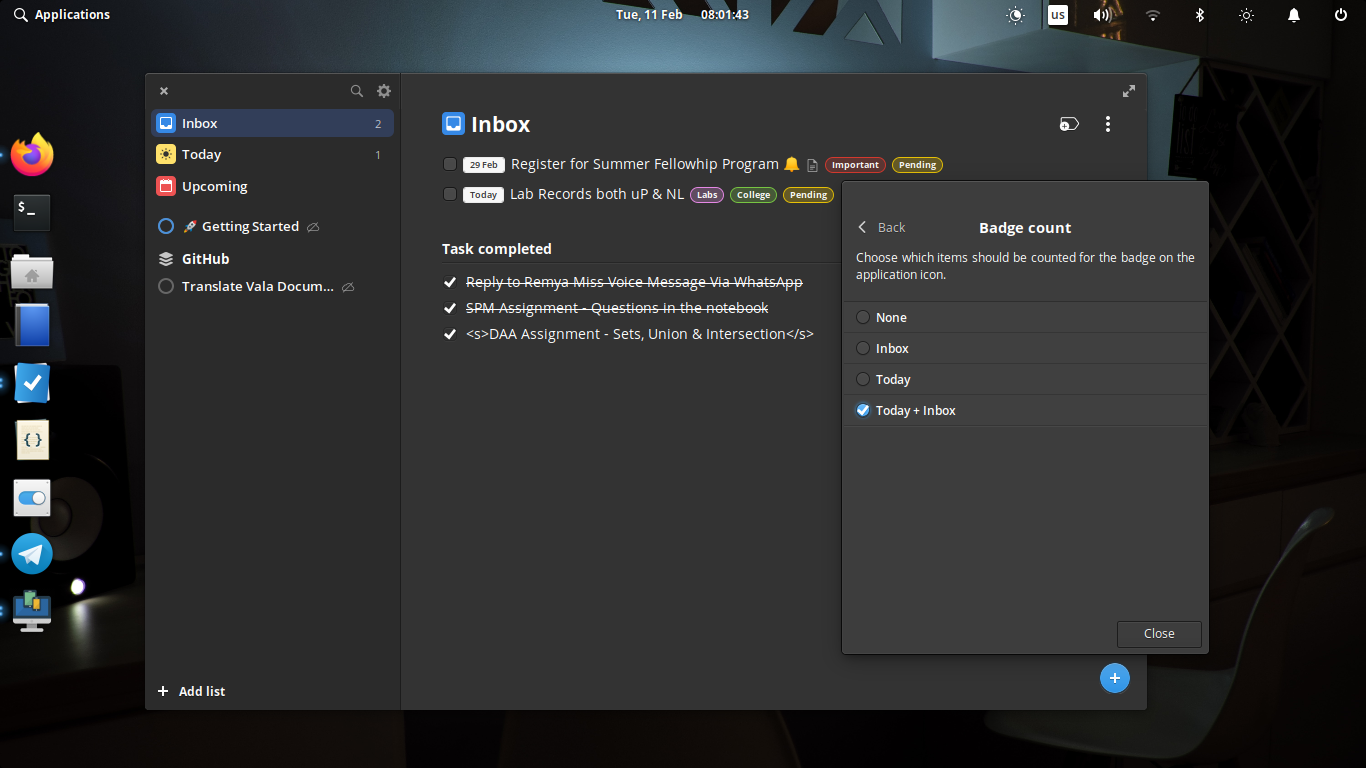Viewport: 1366px width, 768px height.
Task: Click the Close button in dialog
Action: [x=1159, y=633]
